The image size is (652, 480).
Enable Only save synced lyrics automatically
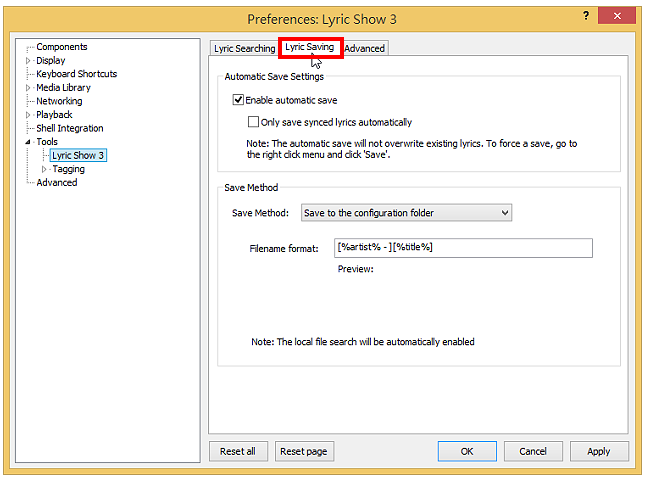pyautogui.click(x=253, y=122)
